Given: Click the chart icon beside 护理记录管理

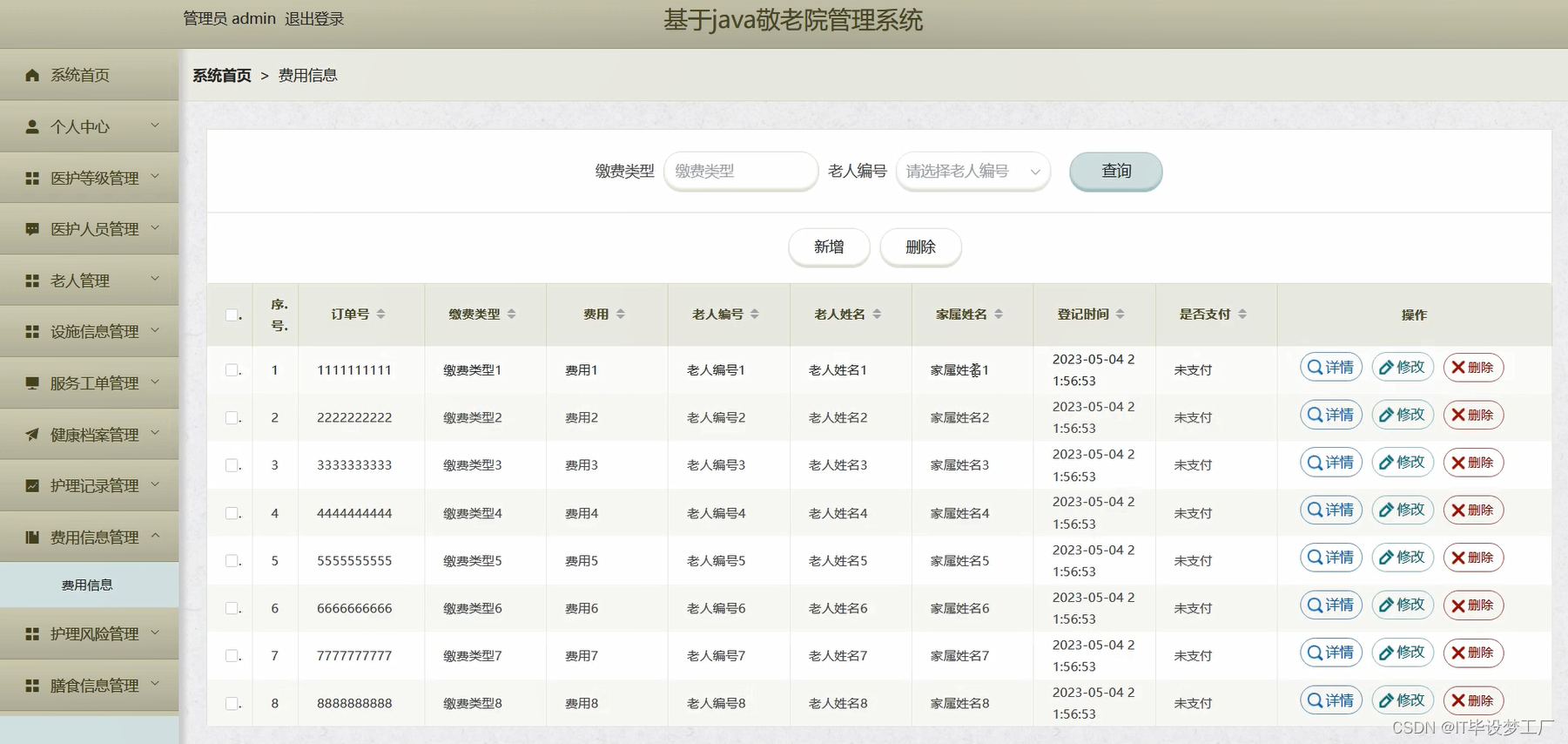Looking at the screenshot, I should click(32, 486).
